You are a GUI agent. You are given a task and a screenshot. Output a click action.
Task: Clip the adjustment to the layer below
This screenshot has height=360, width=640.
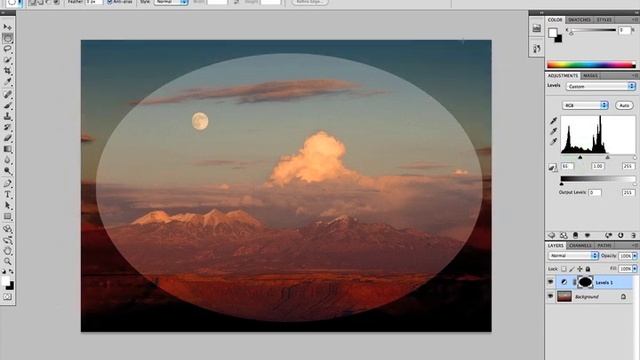tap(576, 236)
